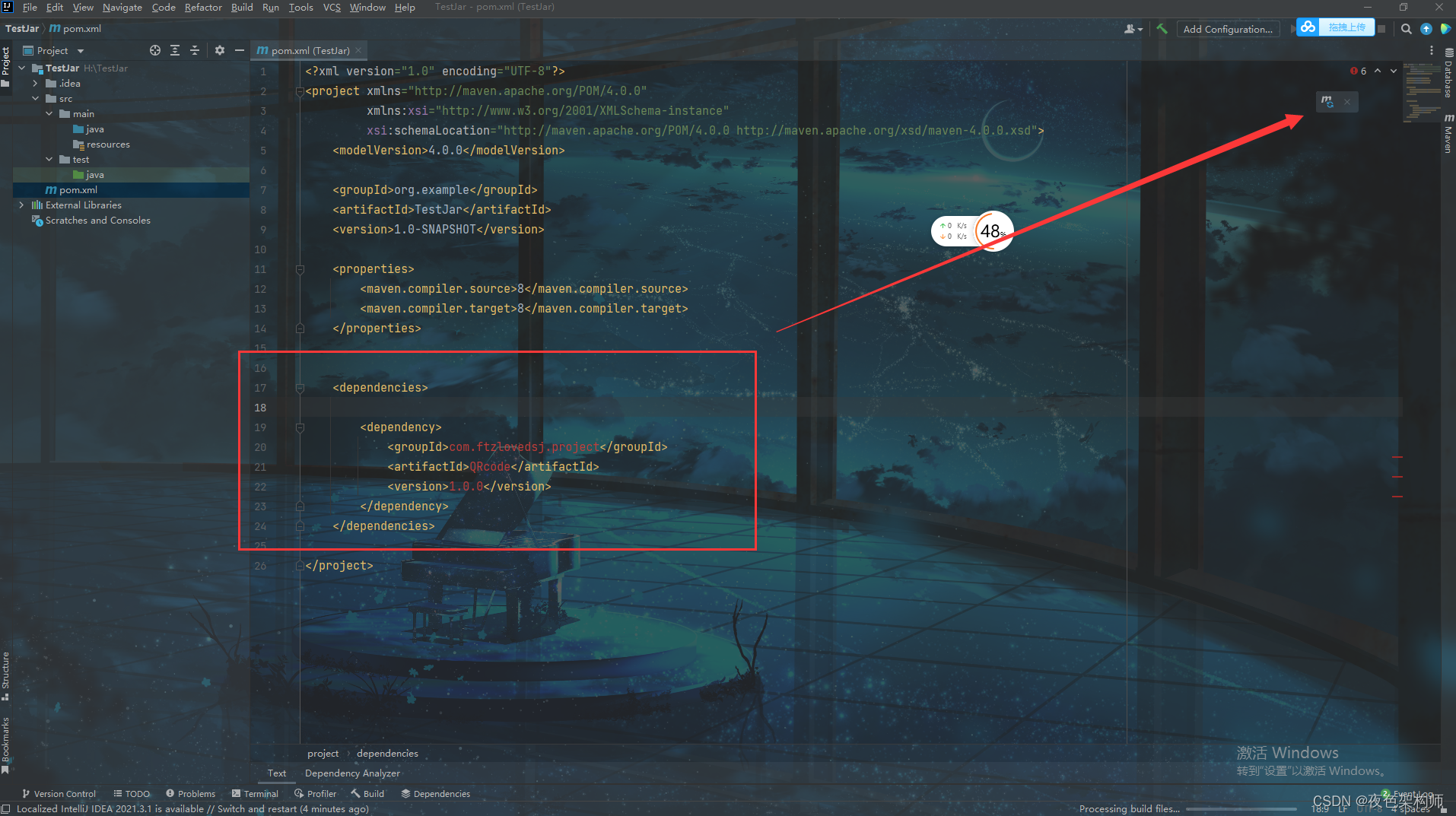The height and width of the screenshot is (816, 1456).
Task: Click the Collapse All icon in Project panel
Action: pyautogui.click(x=195, y=50)
